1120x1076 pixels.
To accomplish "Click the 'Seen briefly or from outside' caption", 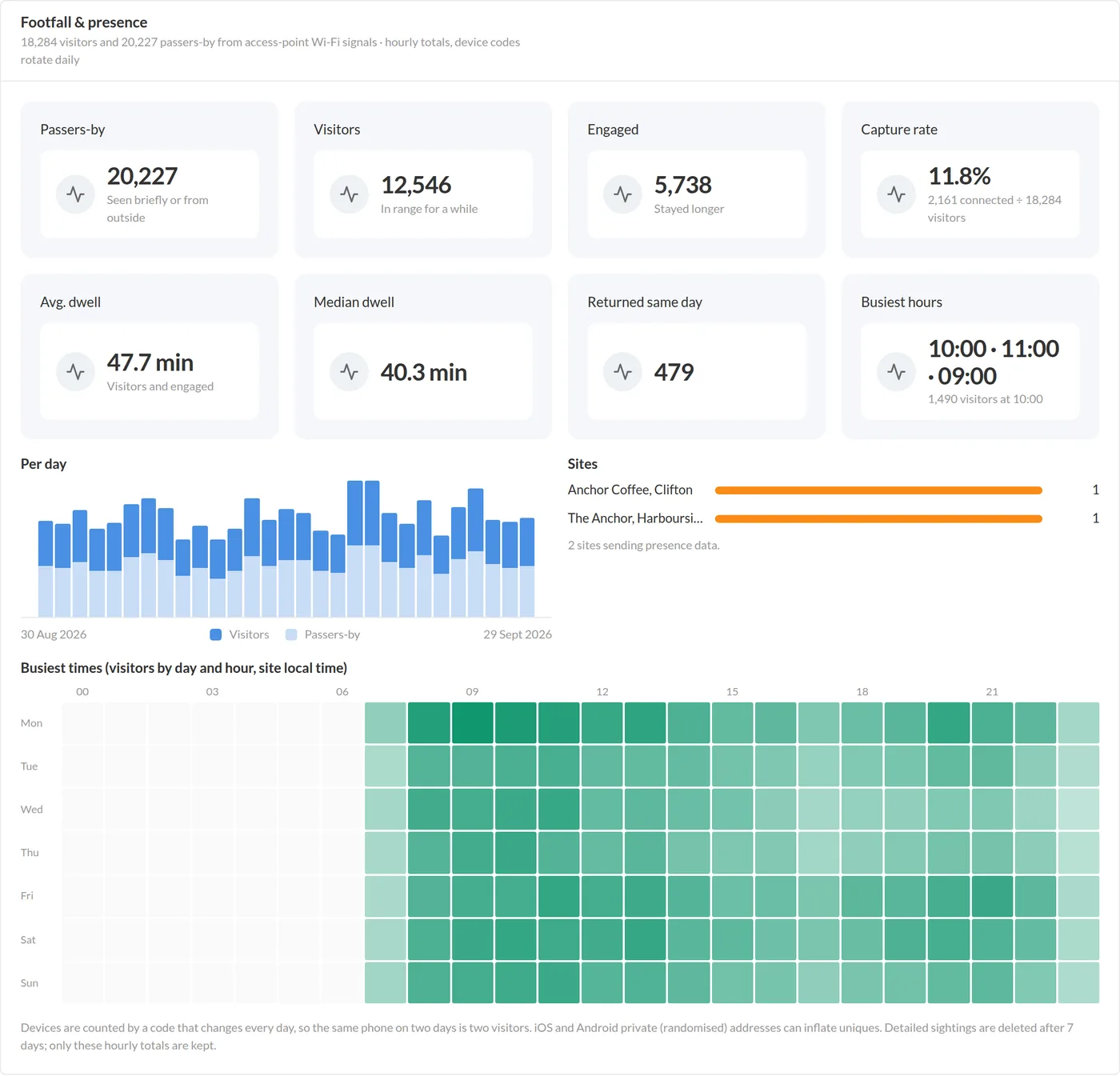I will [158, 209].
